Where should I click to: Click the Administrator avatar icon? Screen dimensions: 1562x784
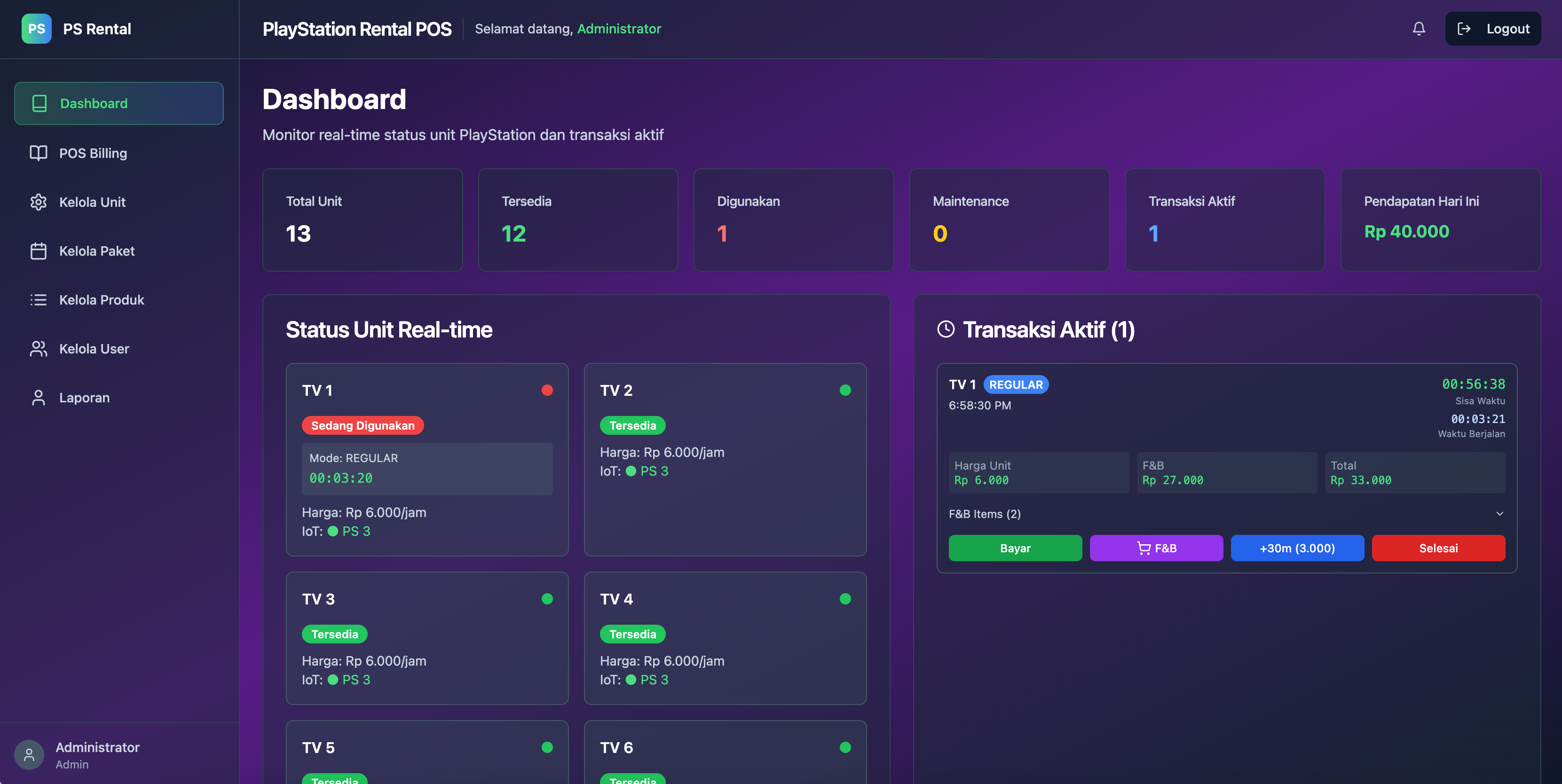coord(29,754)
